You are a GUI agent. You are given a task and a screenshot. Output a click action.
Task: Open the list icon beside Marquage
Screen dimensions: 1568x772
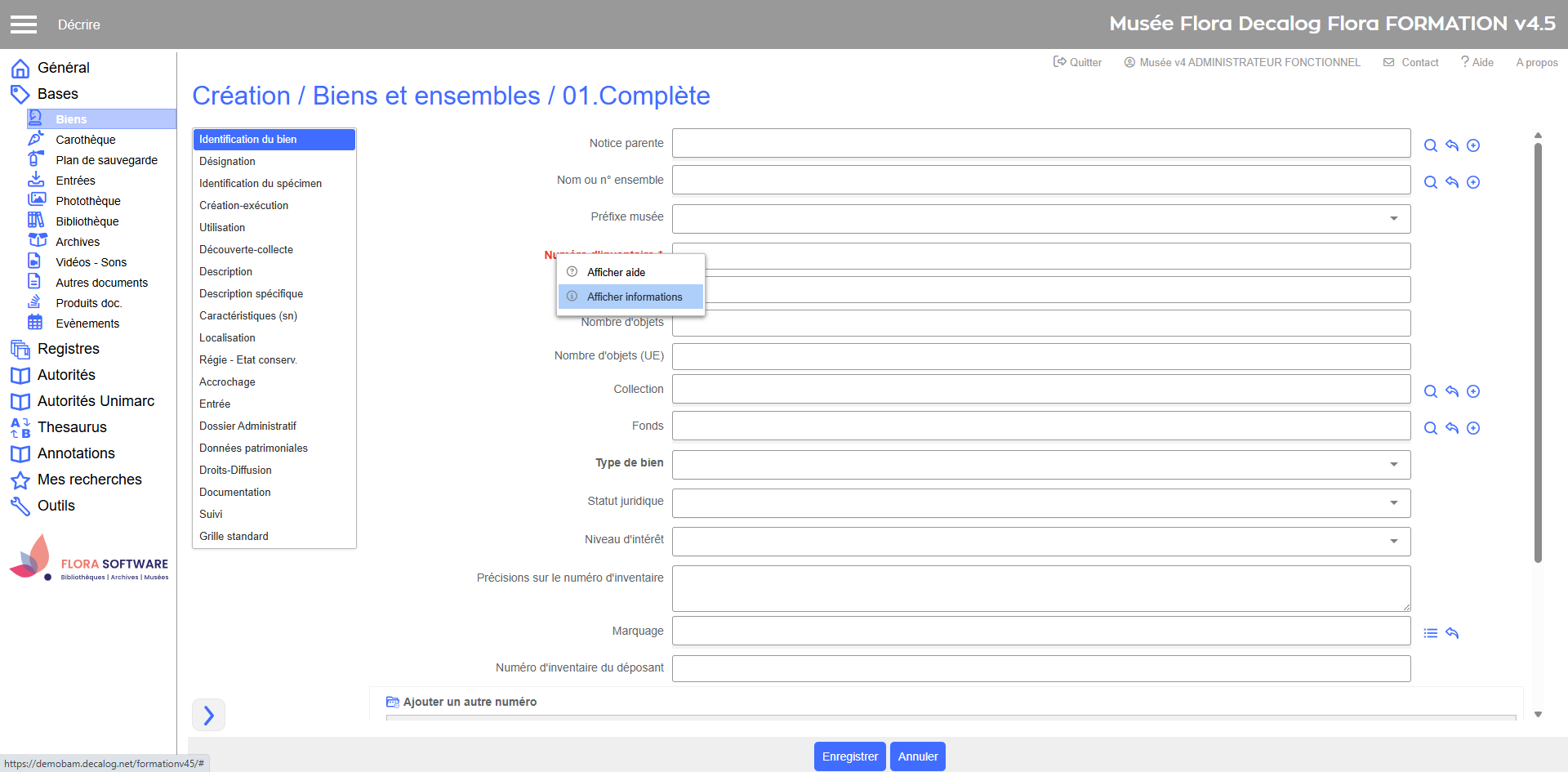(x=1430, y=633)
